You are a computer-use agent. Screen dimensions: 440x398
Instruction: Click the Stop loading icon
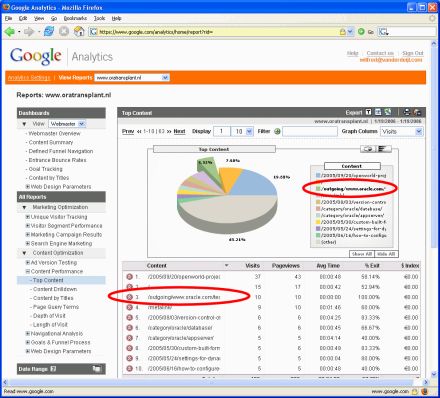(64, 32)
